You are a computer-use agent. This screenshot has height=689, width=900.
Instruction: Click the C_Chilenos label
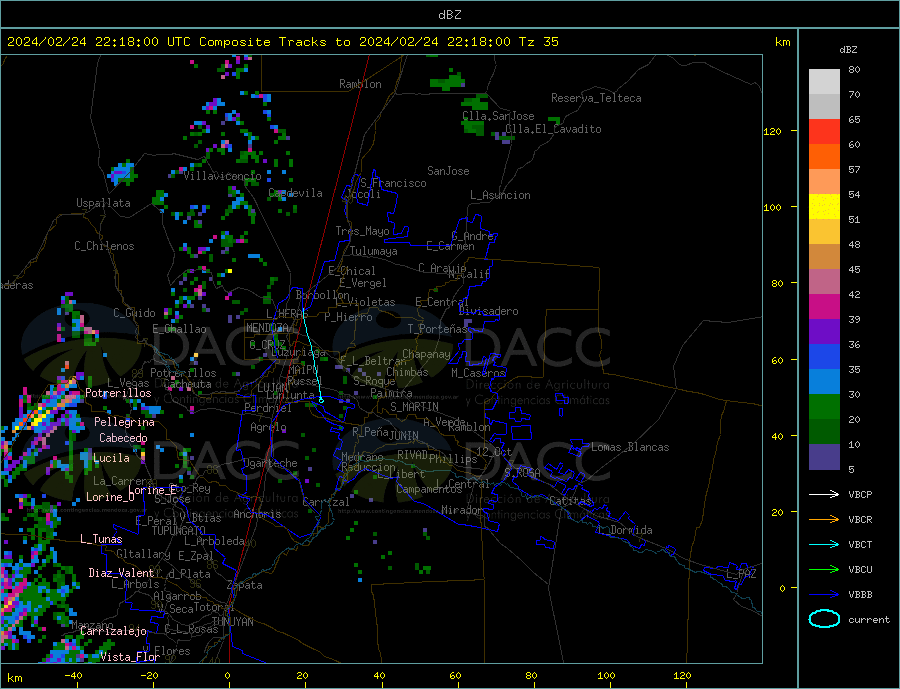point(104,246)
